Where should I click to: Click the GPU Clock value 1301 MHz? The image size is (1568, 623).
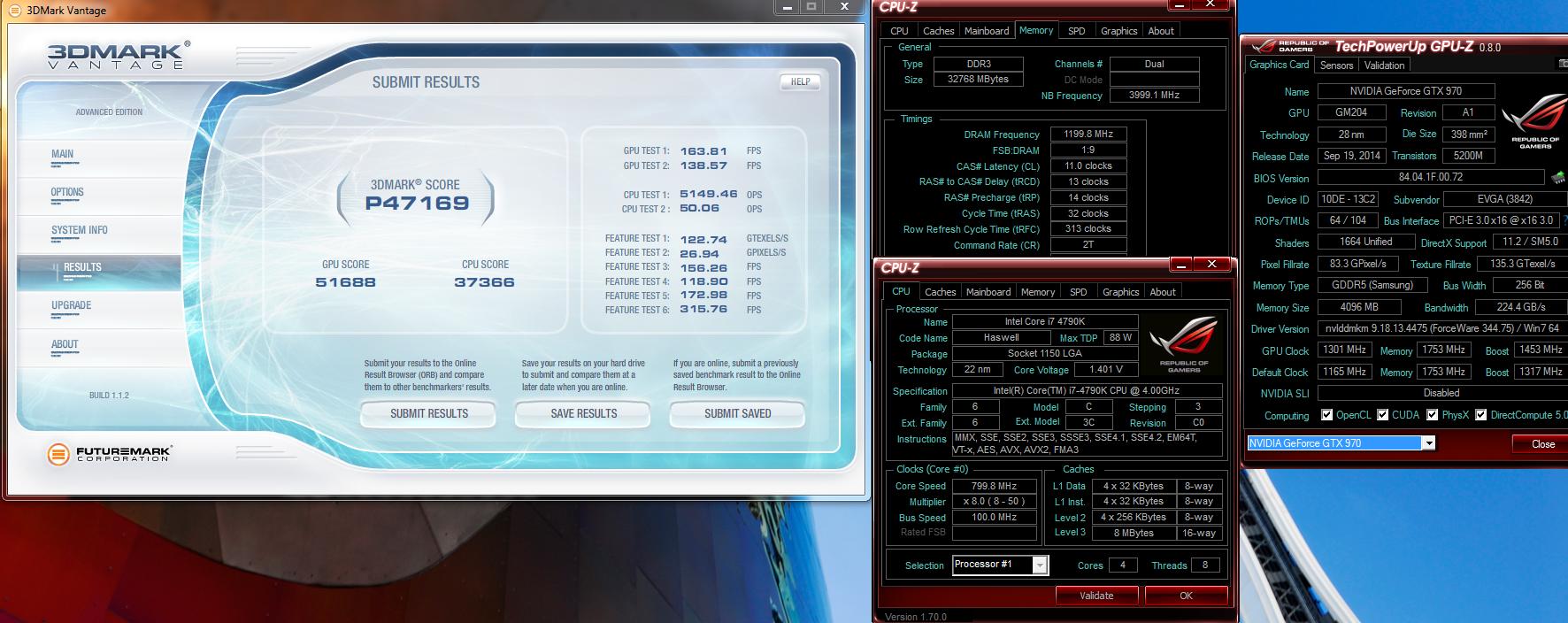pyautogui.click(x=1344, y=350)
